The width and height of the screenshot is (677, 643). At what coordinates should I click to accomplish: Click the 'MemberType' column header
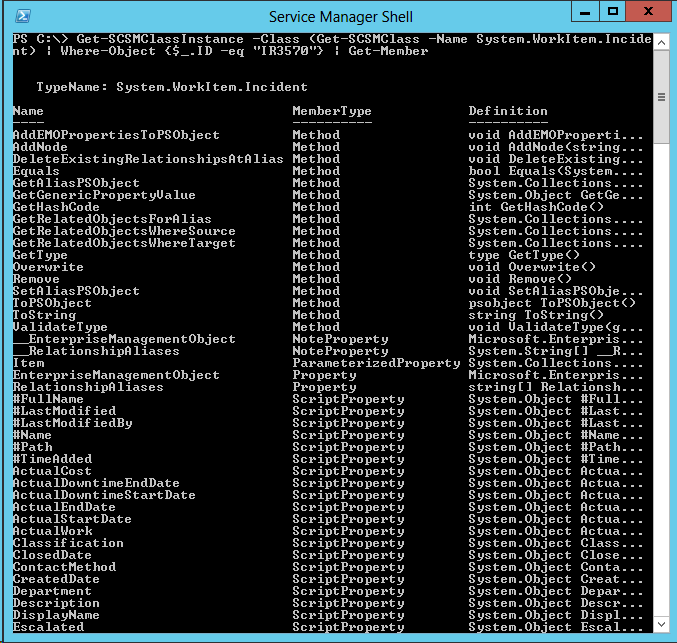[x=332, y=111]
